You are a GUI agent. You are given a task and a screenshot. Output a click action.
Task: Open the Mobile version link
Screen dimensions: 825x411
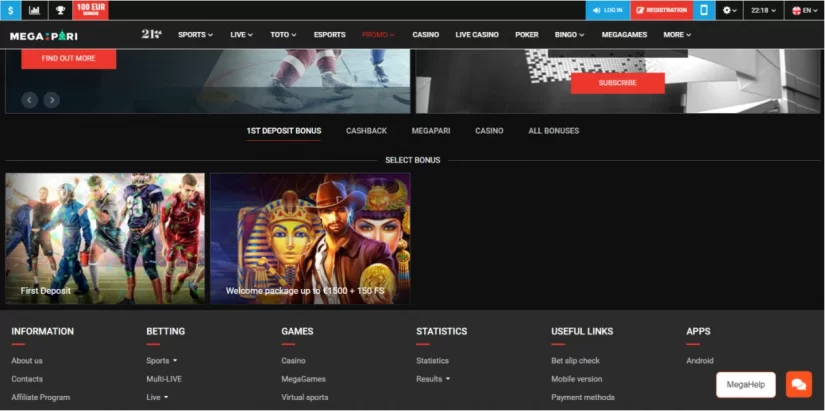pos(577,379)
